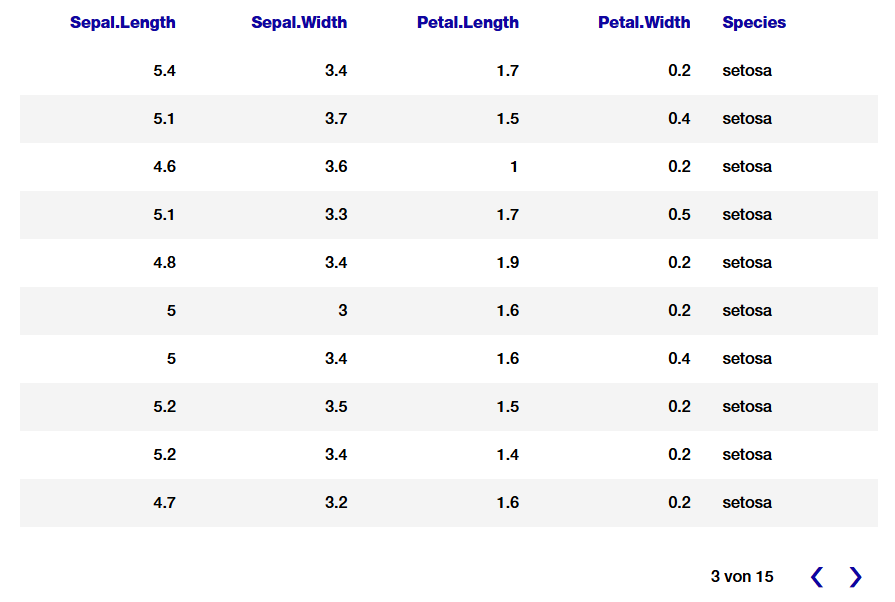Select the Sepal.Width cell showing 3.5
The height and width of the screenshot is (602, 895).
(x=336, y=407)
